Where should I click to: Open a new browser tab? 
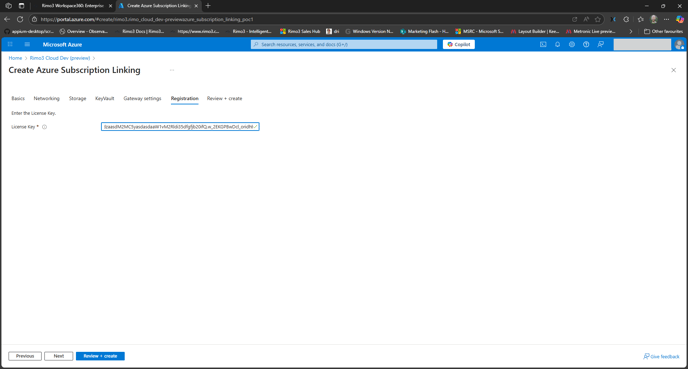208,6
